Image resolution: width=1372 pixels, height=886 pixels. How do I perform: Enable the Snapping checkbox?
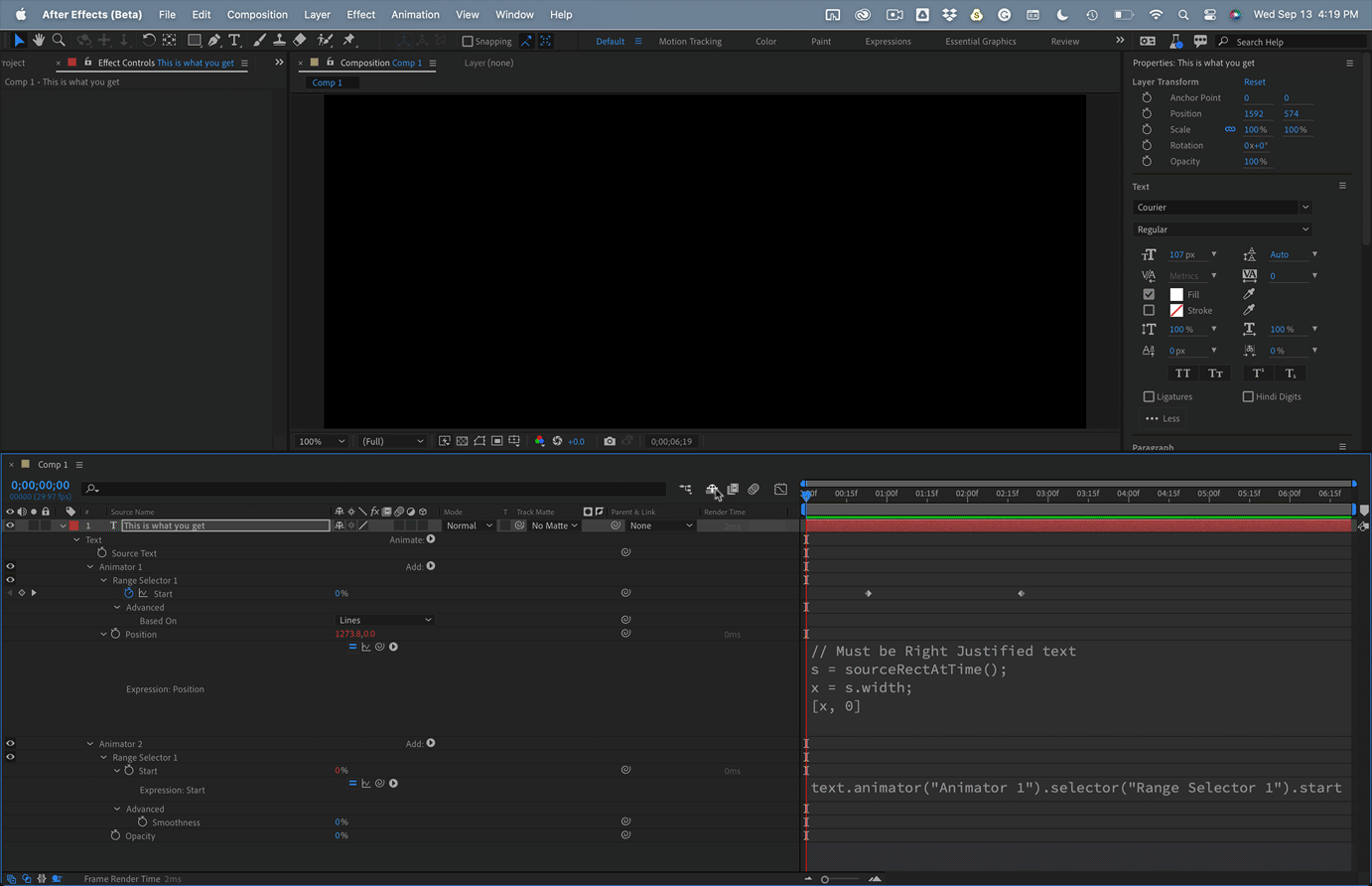point(468,42)
